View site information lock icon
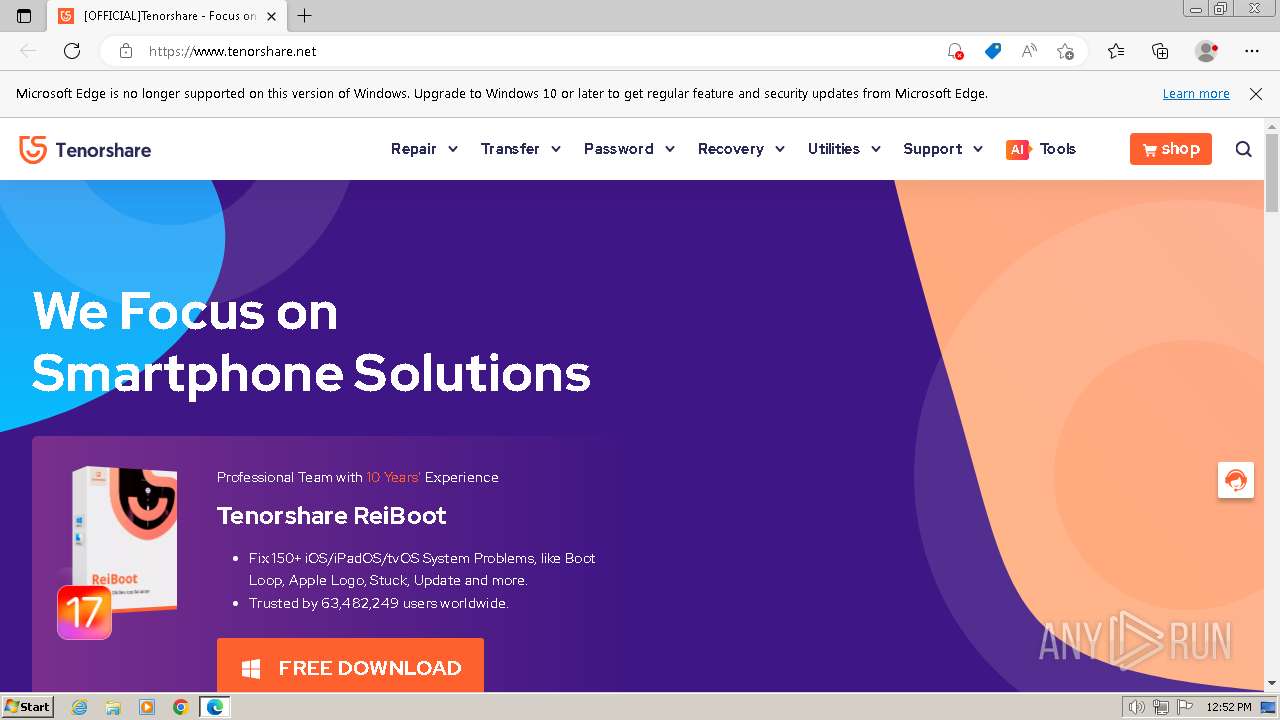Viewport: 1280px width, 720px height. click(x=125, y=51)
